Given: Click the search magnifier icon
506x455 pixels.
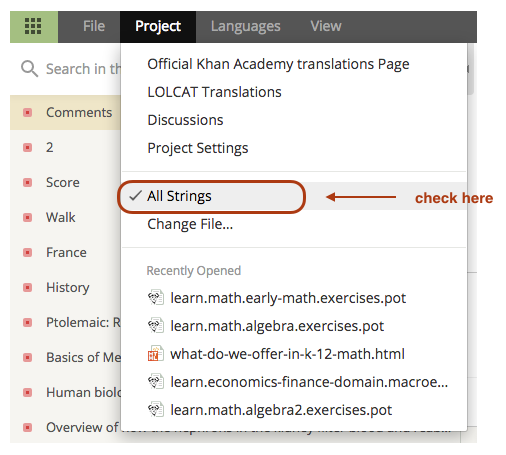Looking at the screenshot, I should (29, 69).
